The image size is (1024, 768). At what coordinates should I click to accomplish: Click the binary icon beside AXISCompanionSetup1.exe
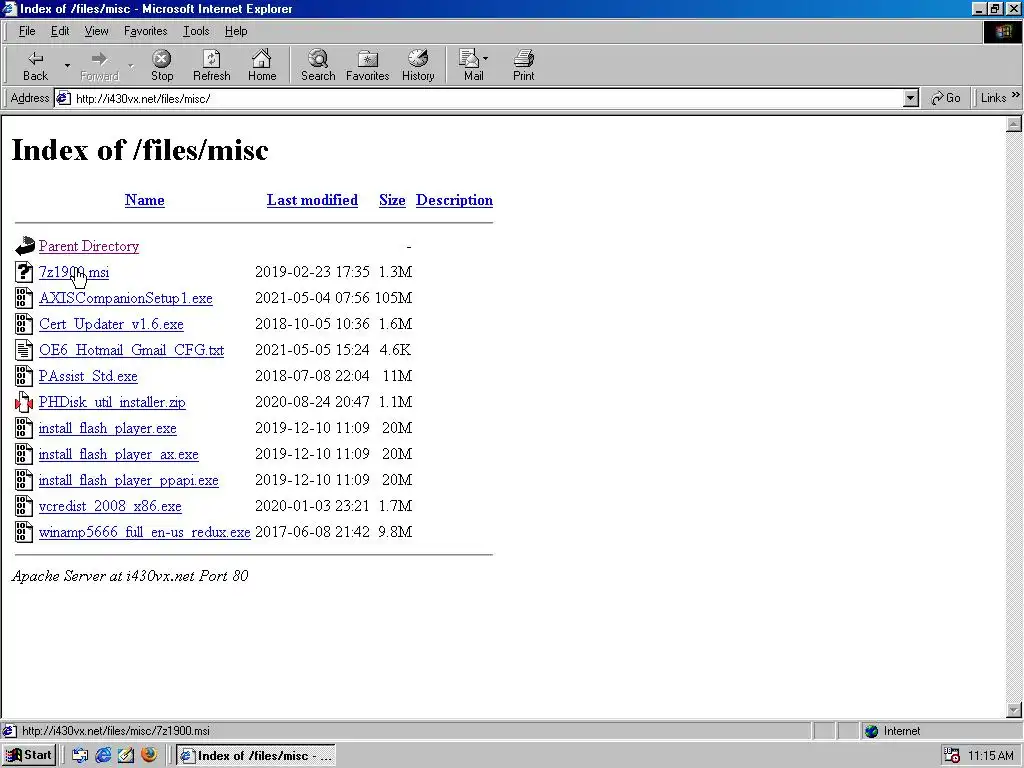click(x=24, y=298)
